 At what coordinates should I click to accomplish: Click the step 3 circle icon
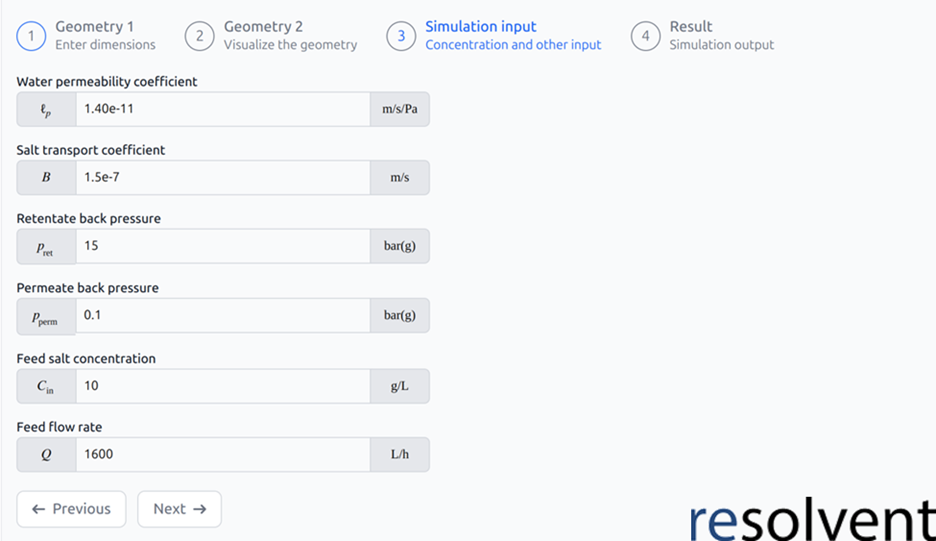coord(401,36)
